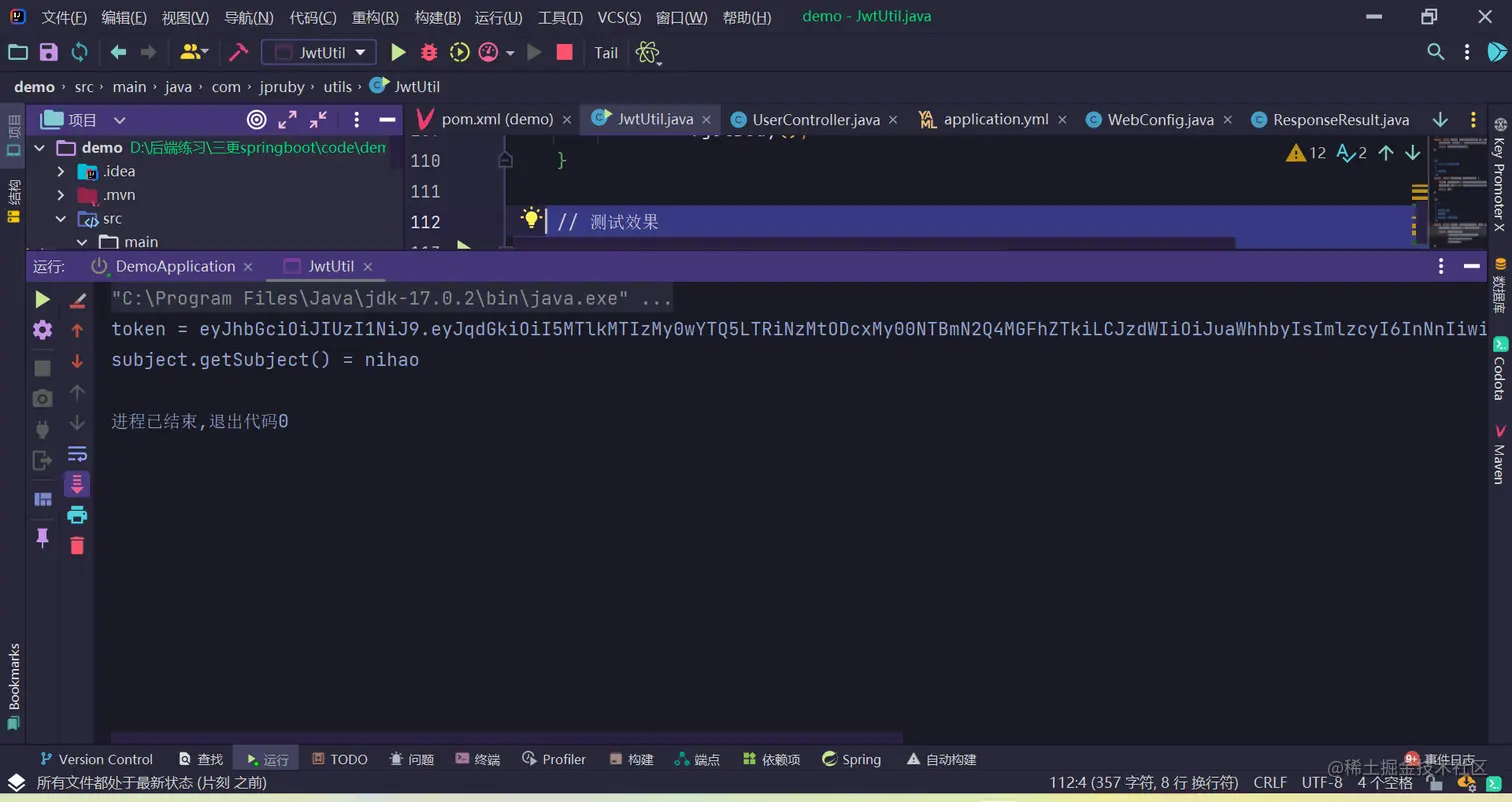Switch to application.yml tab
This screenshot has height=802, width=1512.
[995, 120]
